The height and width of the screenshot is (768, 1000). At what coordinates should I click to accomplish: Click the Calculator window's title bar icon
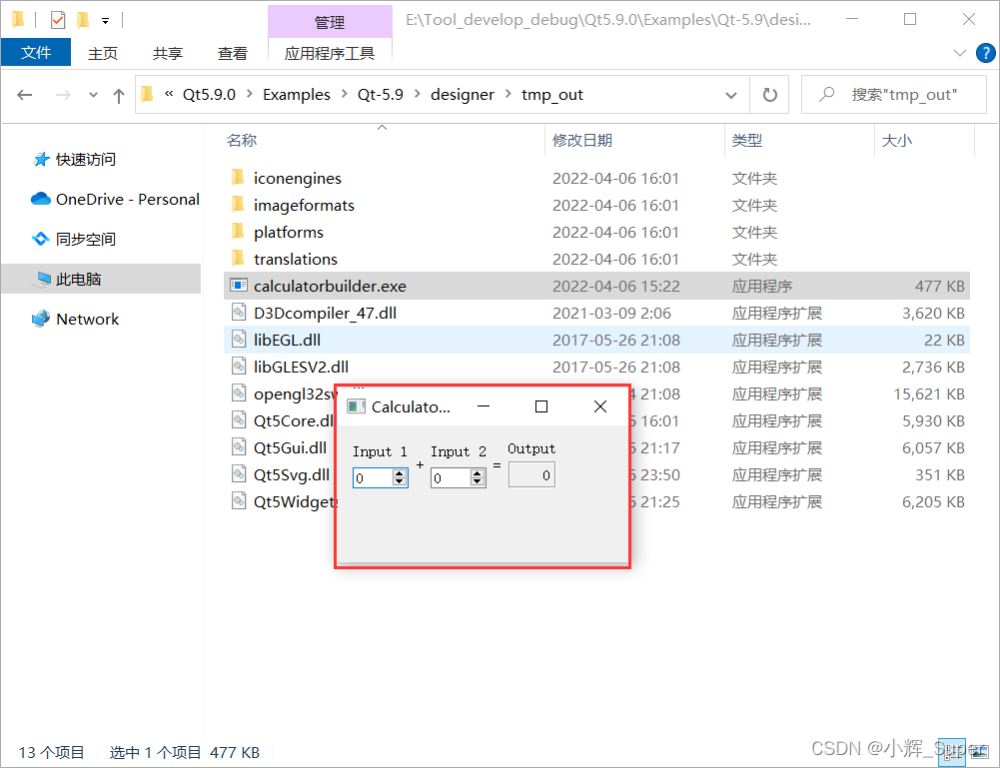[356, 406]
